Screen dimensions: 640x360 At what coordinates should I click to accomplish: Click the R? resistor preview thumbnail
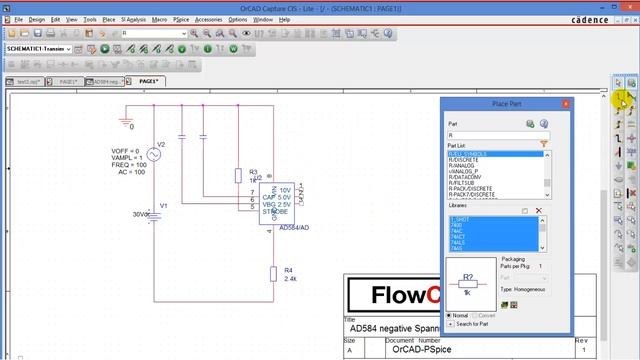(471, 284)
